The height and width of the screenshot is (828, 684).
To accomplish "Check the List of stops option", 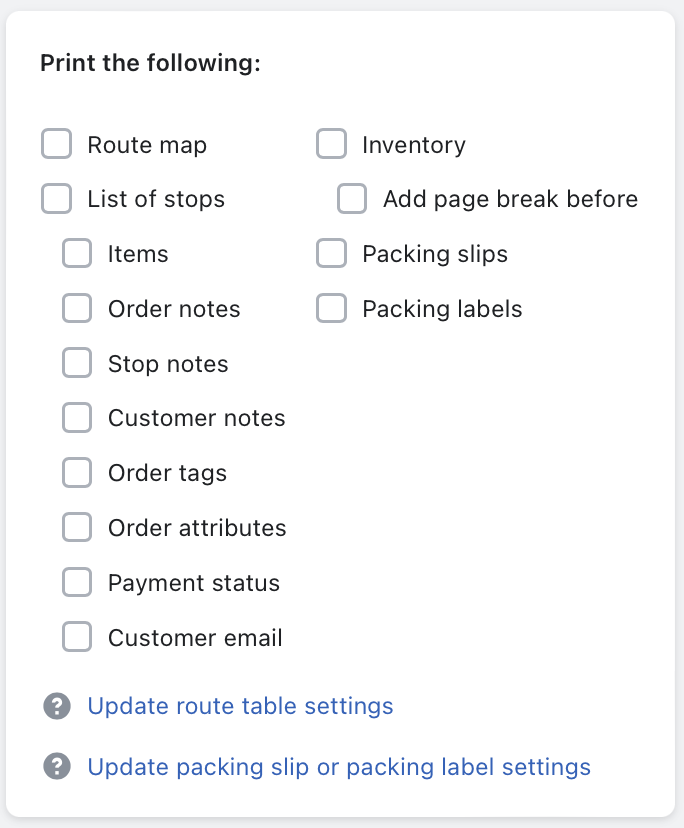I will [56, 199].
